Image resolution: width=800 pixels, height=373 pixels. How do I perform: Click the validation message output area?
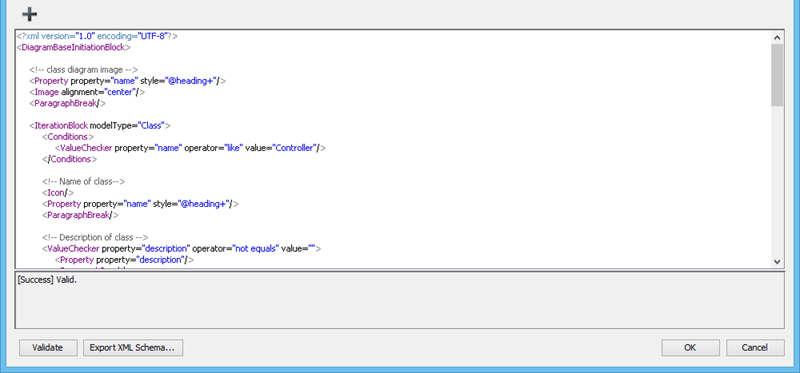point(399,300)
